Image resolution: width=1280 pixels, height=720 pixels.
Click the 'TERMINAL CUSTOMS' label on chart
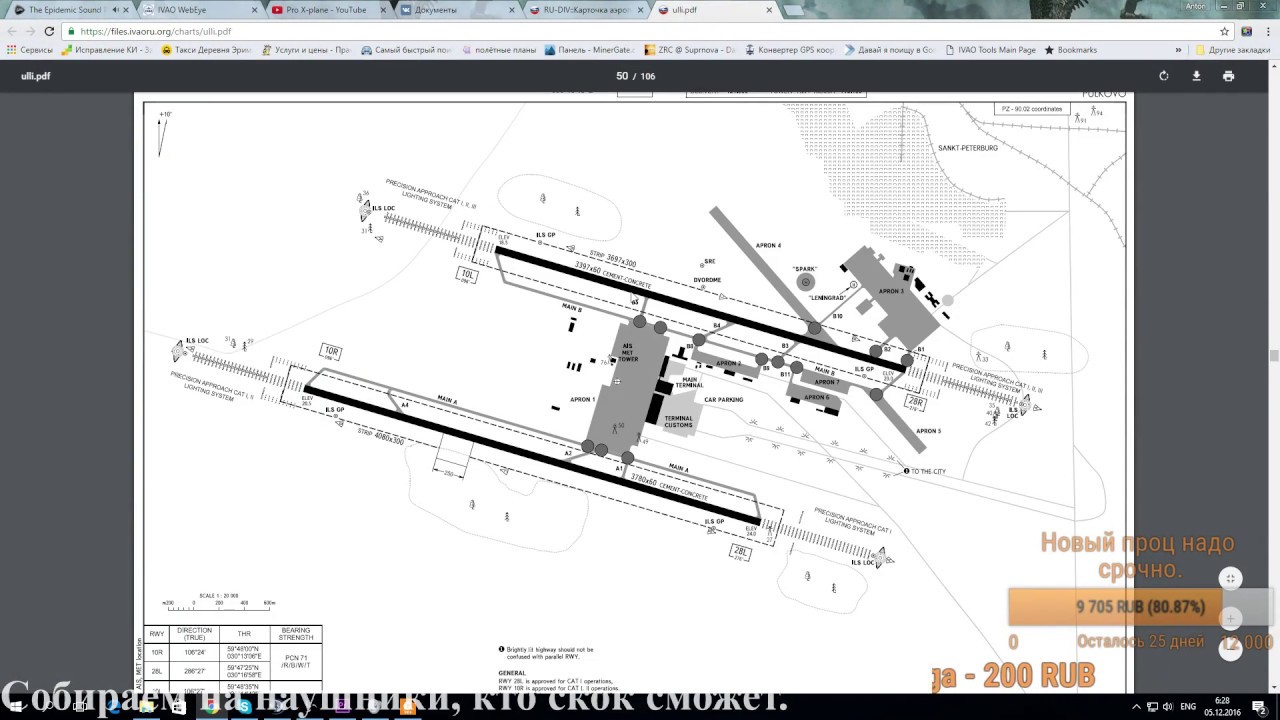678,422
